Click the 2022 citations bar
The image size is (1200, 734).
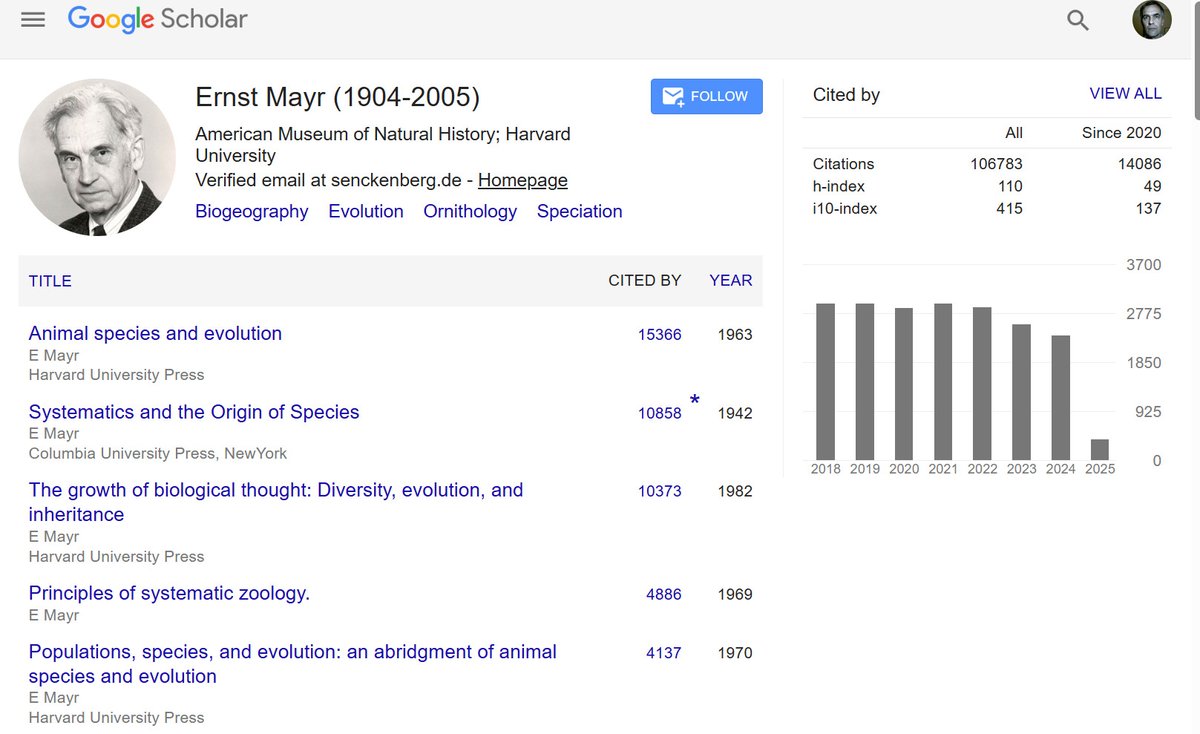[982, 383]
